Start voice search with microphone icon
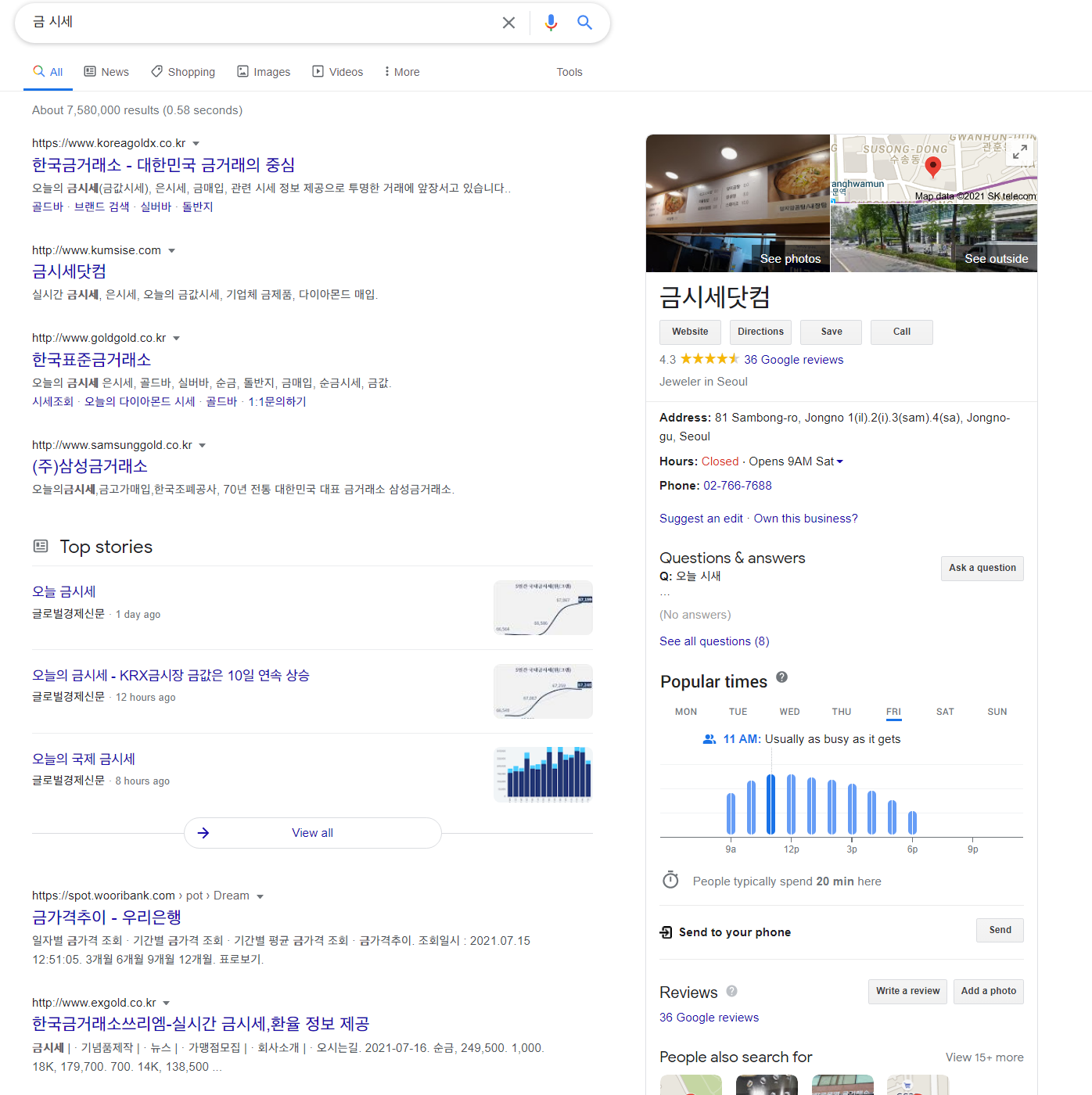The width and height of the screenshot is (1092, 1095). coord(551,23)
